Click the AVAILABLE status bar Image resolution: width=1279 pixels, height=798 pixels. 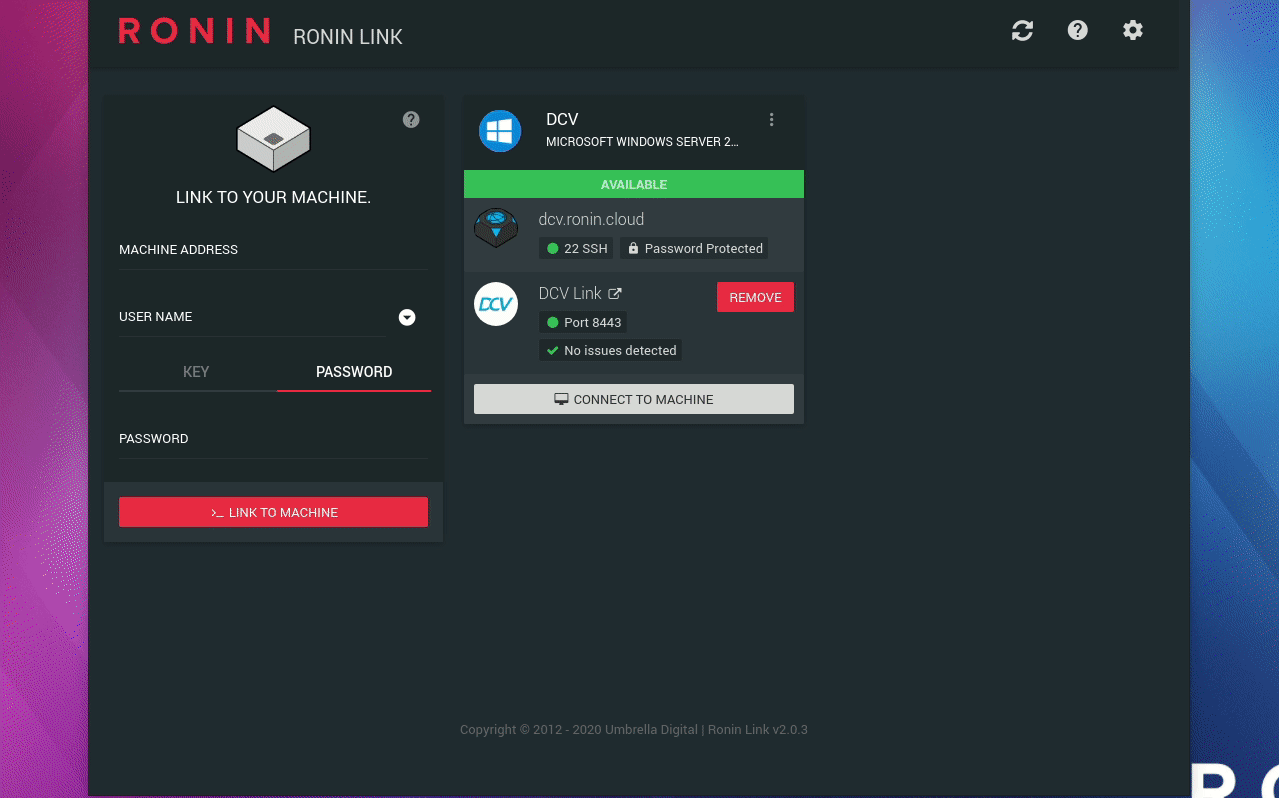(634, 184)
